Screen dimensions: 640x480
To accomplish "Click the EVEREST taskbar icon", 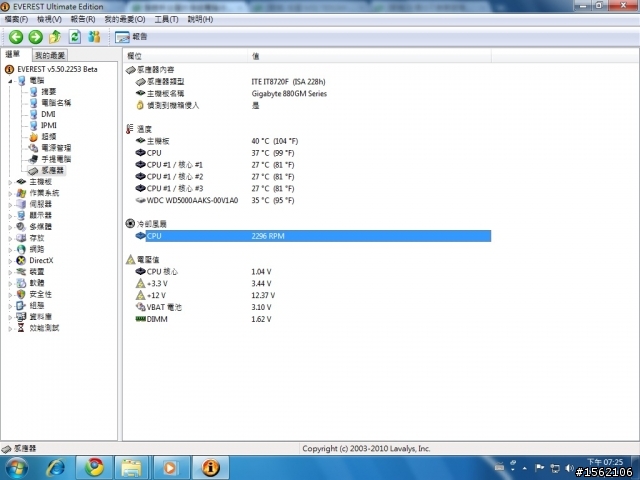I will (x=211, y=468).
